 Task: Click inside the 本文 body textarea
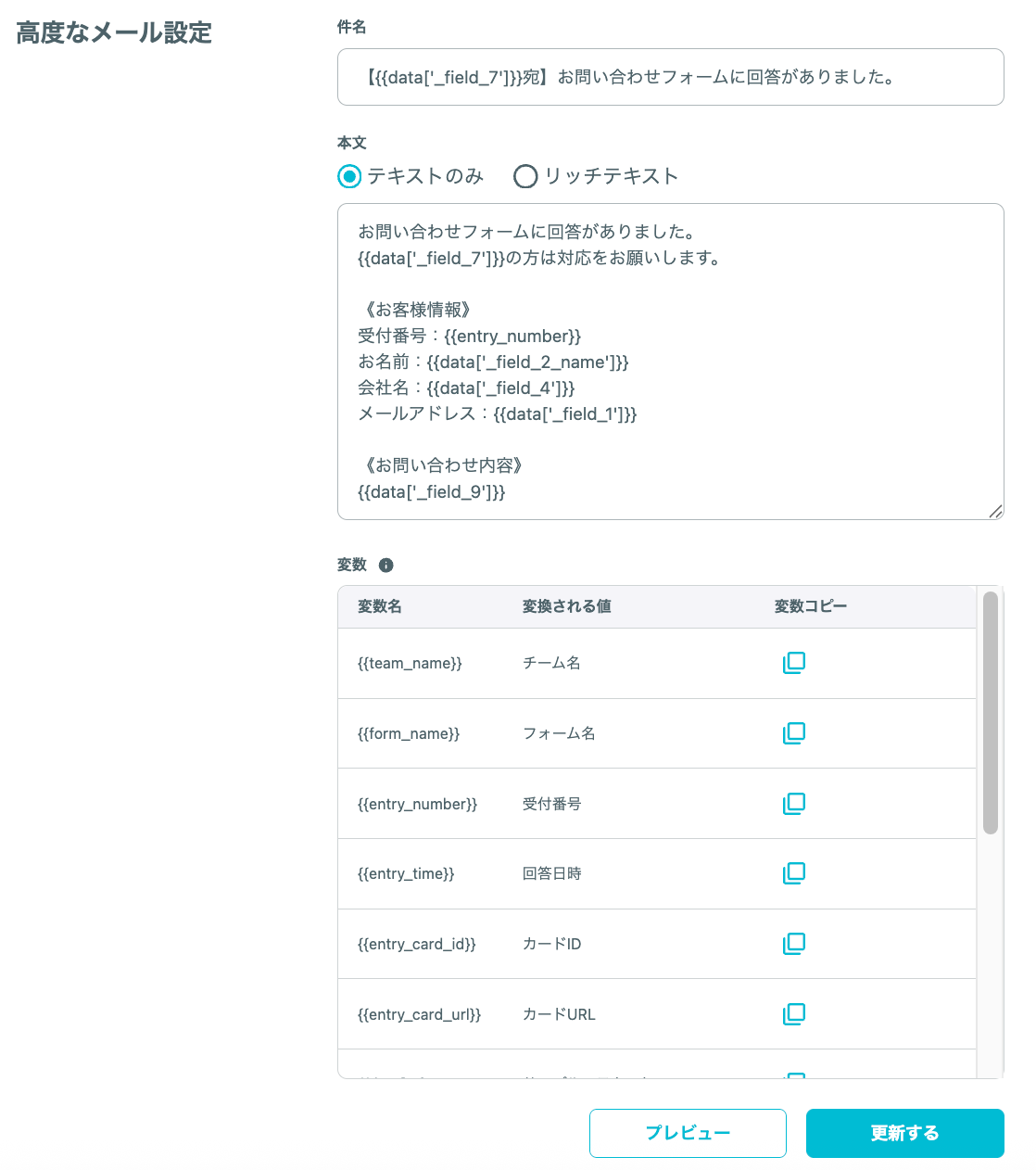671,362
